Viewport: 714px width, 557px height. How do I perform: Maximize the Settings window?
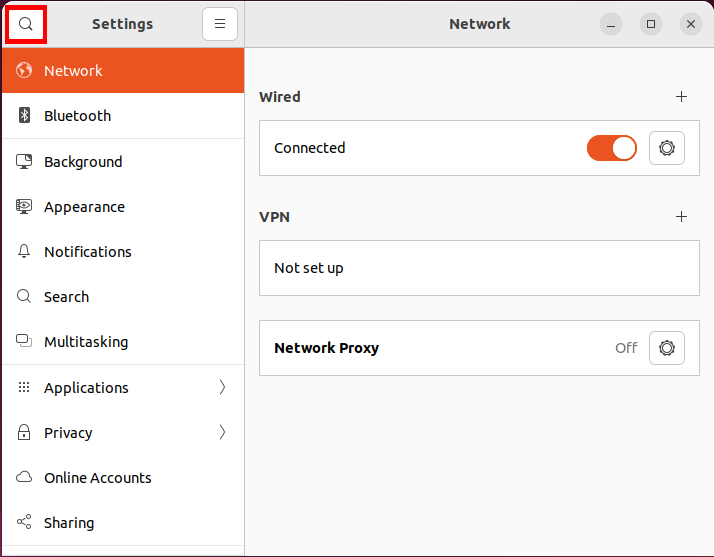[651, 24]
